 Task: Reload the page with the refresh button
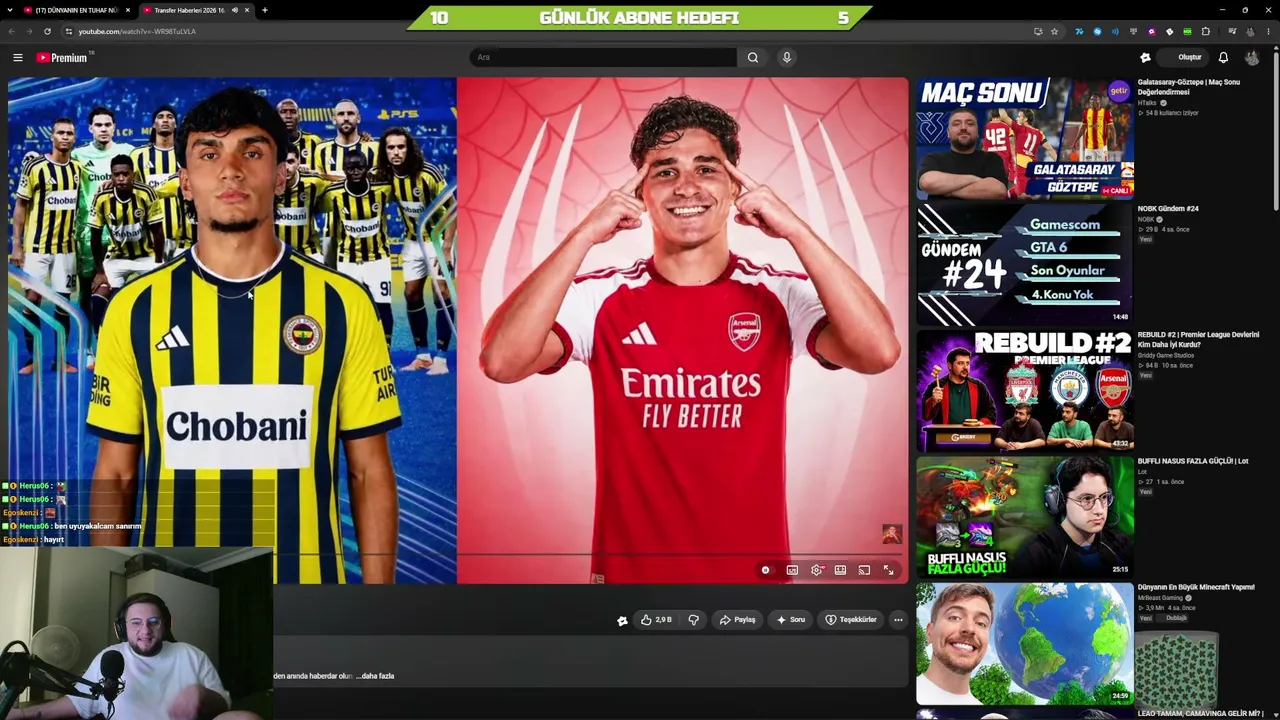click(x=47, y=31)
